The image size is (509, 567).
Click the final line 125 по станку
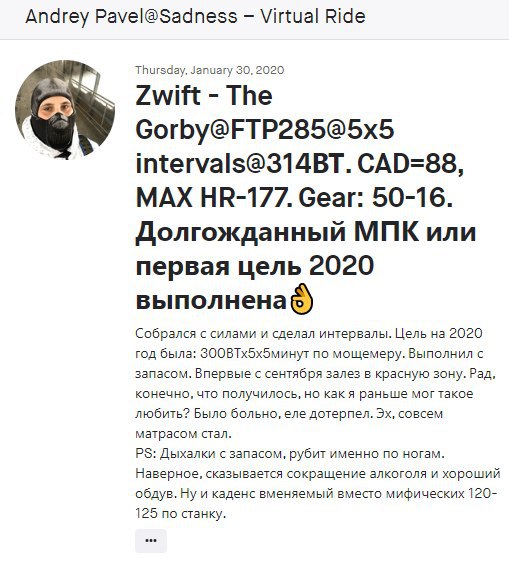pyautogui.click(x=180, y=514)
